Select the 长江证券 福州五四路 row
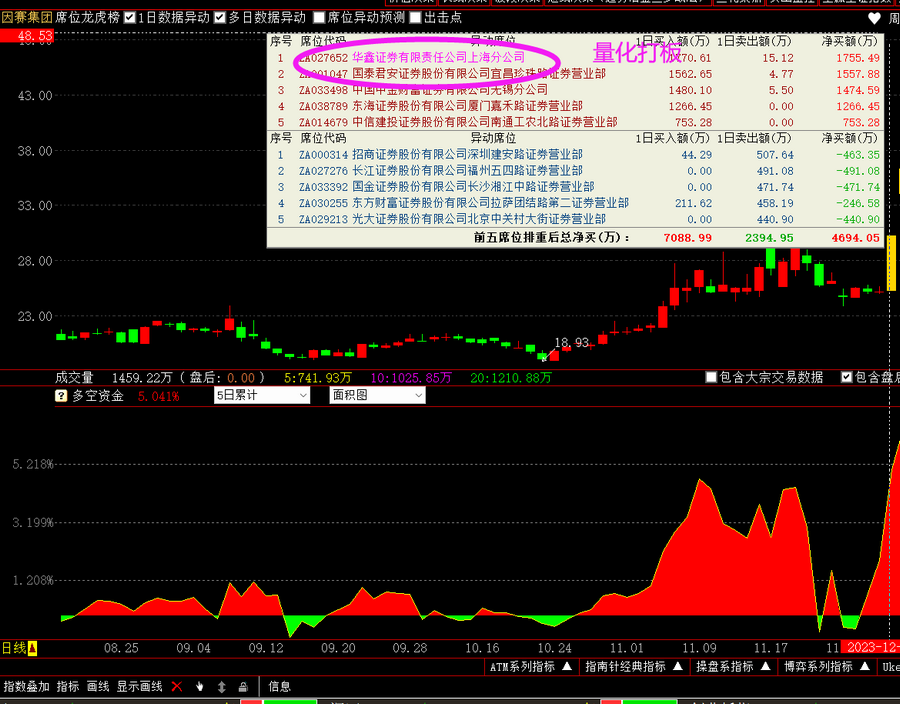This screenshot has height=704, width=900. pos(575,171)
